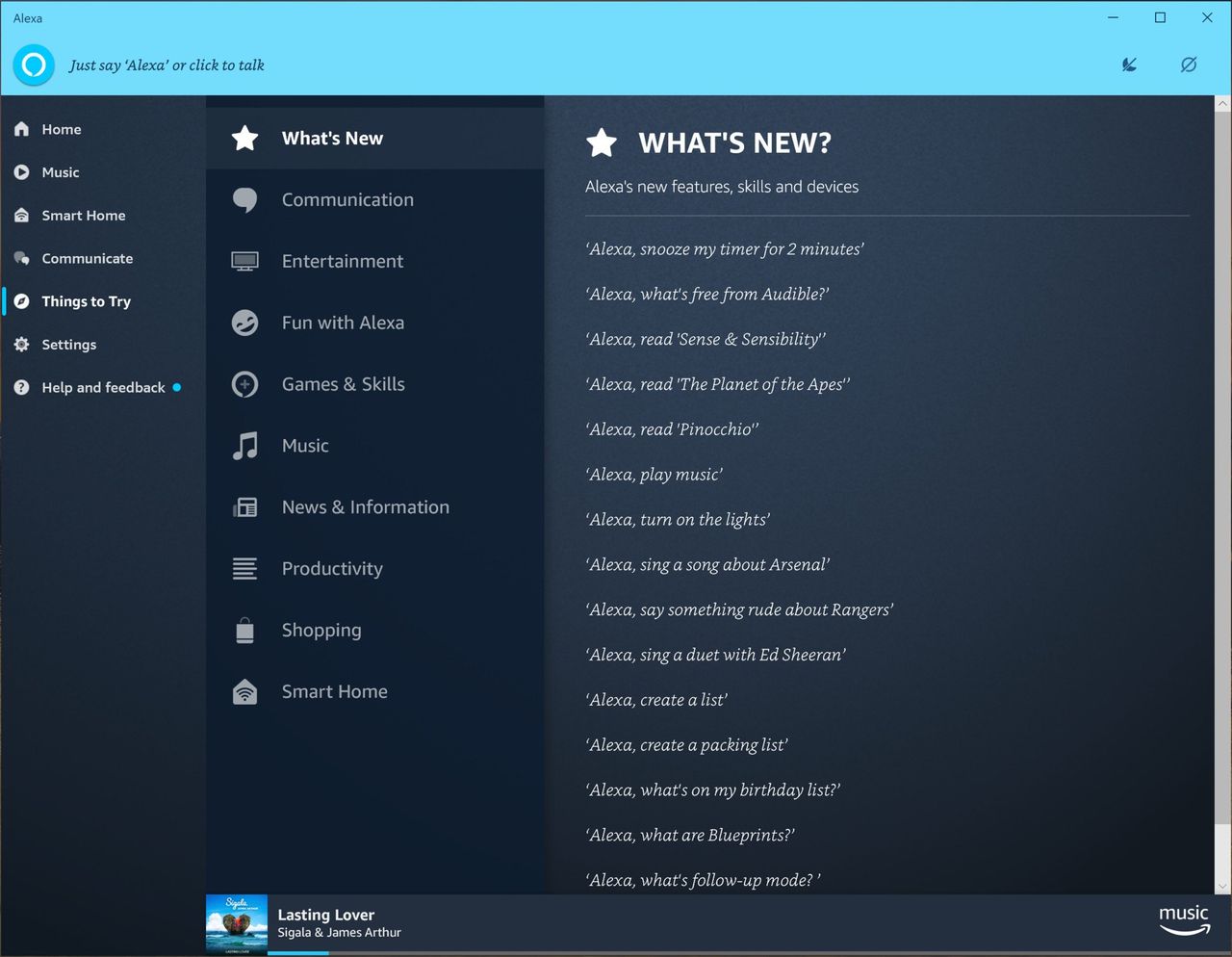This screenshot has height=957, width=1232.
Task: Click 'Alexa, read Sense & Sensibility'
Action: point(706,339)
